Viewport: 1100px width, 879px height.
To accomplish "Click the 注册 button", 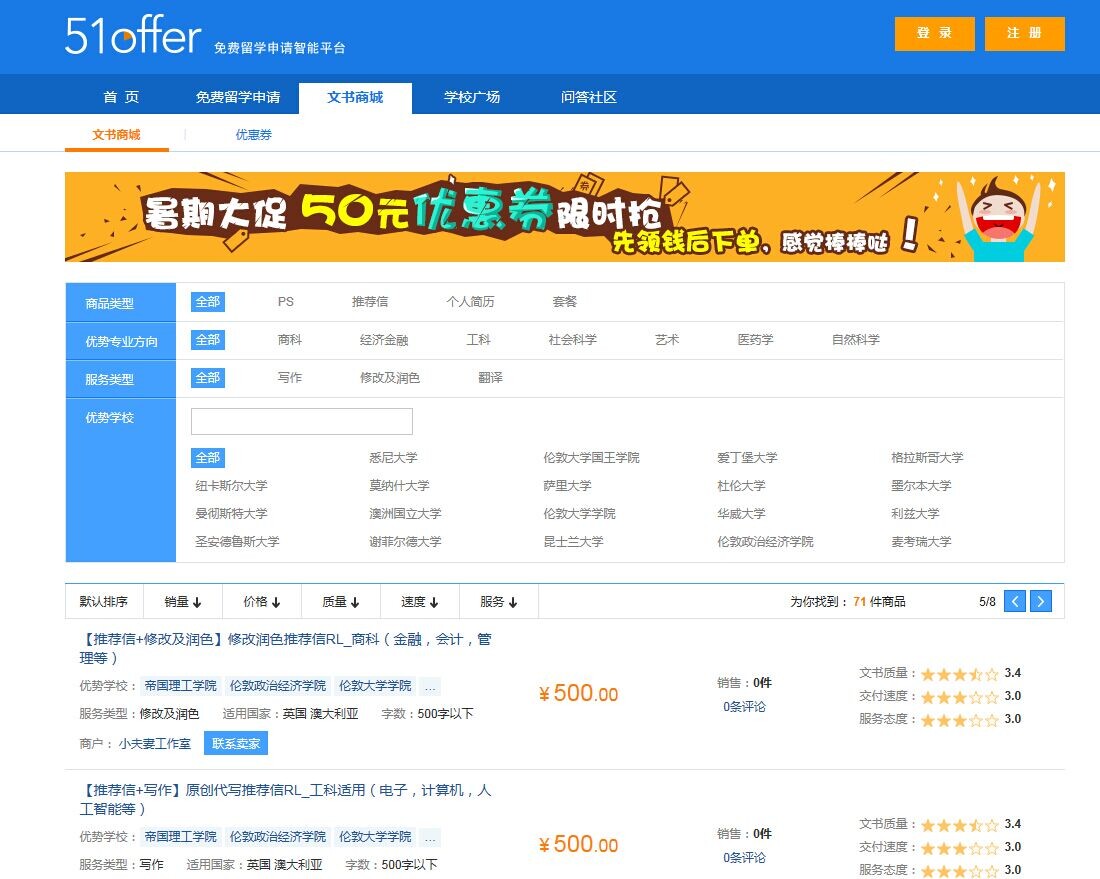I will pyautogui.click(x=1024, y=33).
